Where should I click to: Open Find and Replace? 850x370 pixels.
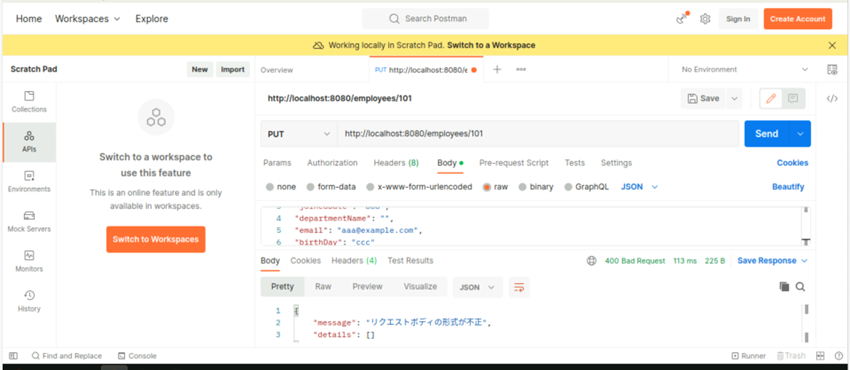pos(67,356)
